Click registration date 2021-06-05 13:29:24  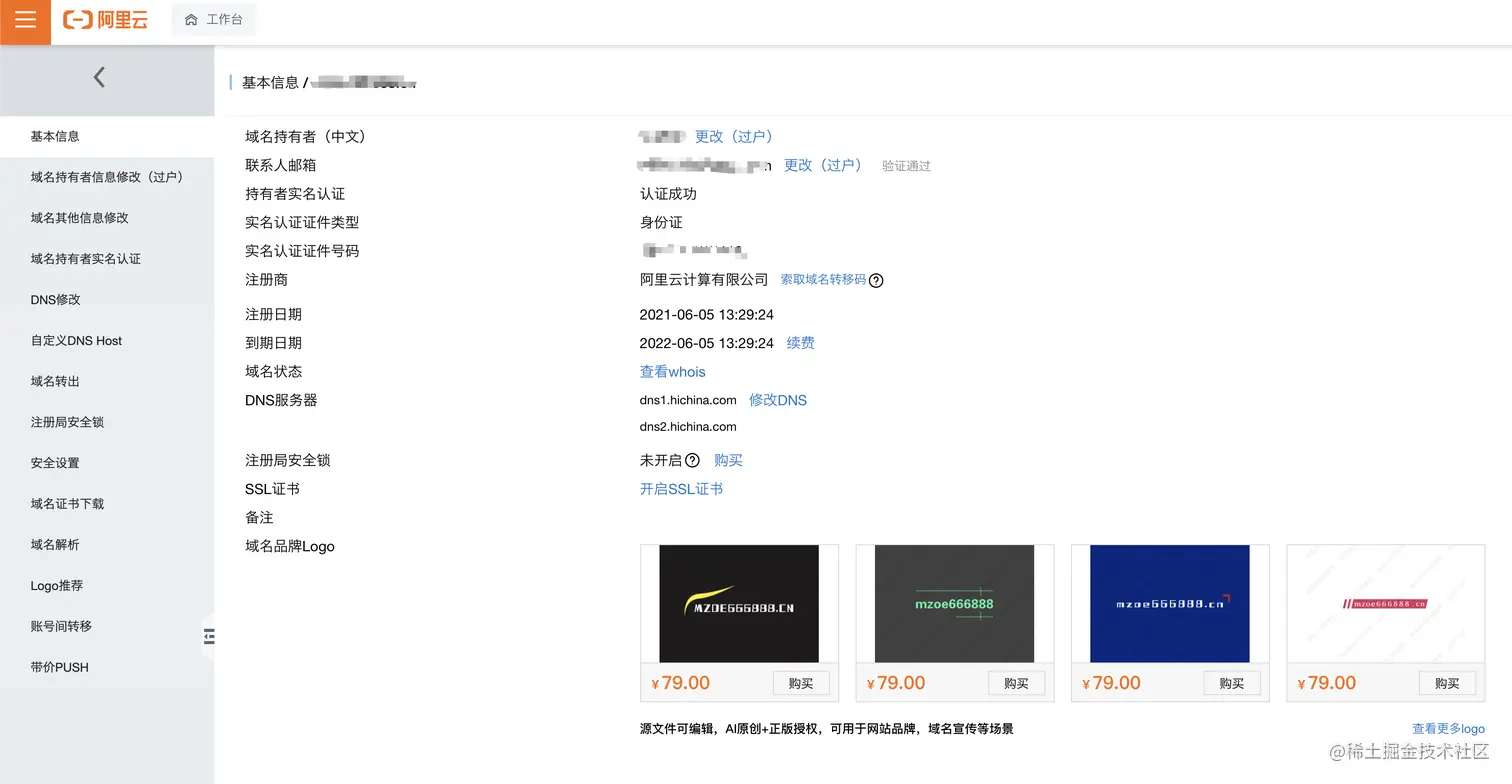point(707,315)
